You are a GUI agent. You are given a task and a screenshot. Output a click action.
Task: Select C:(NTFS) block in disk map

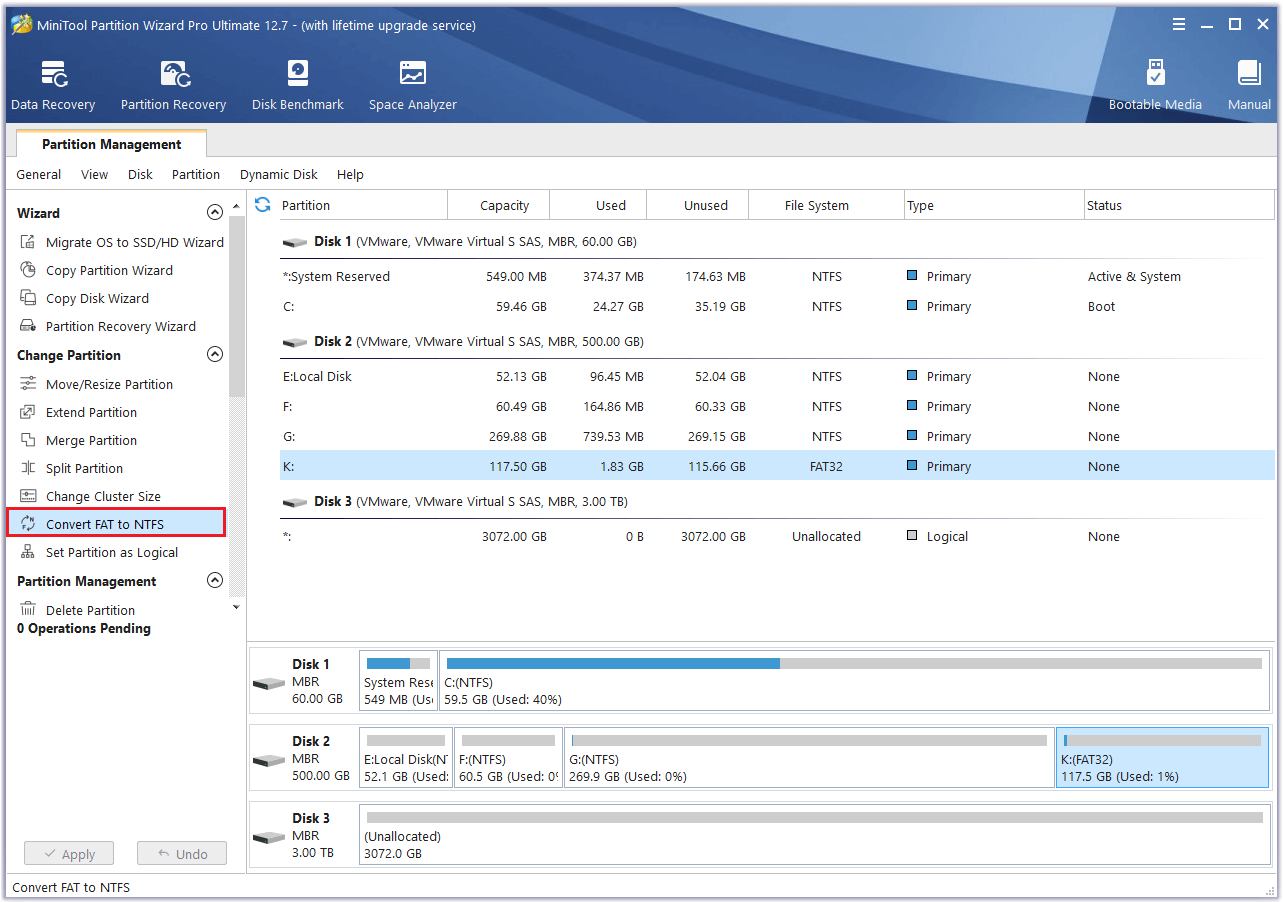coord(854,681)
